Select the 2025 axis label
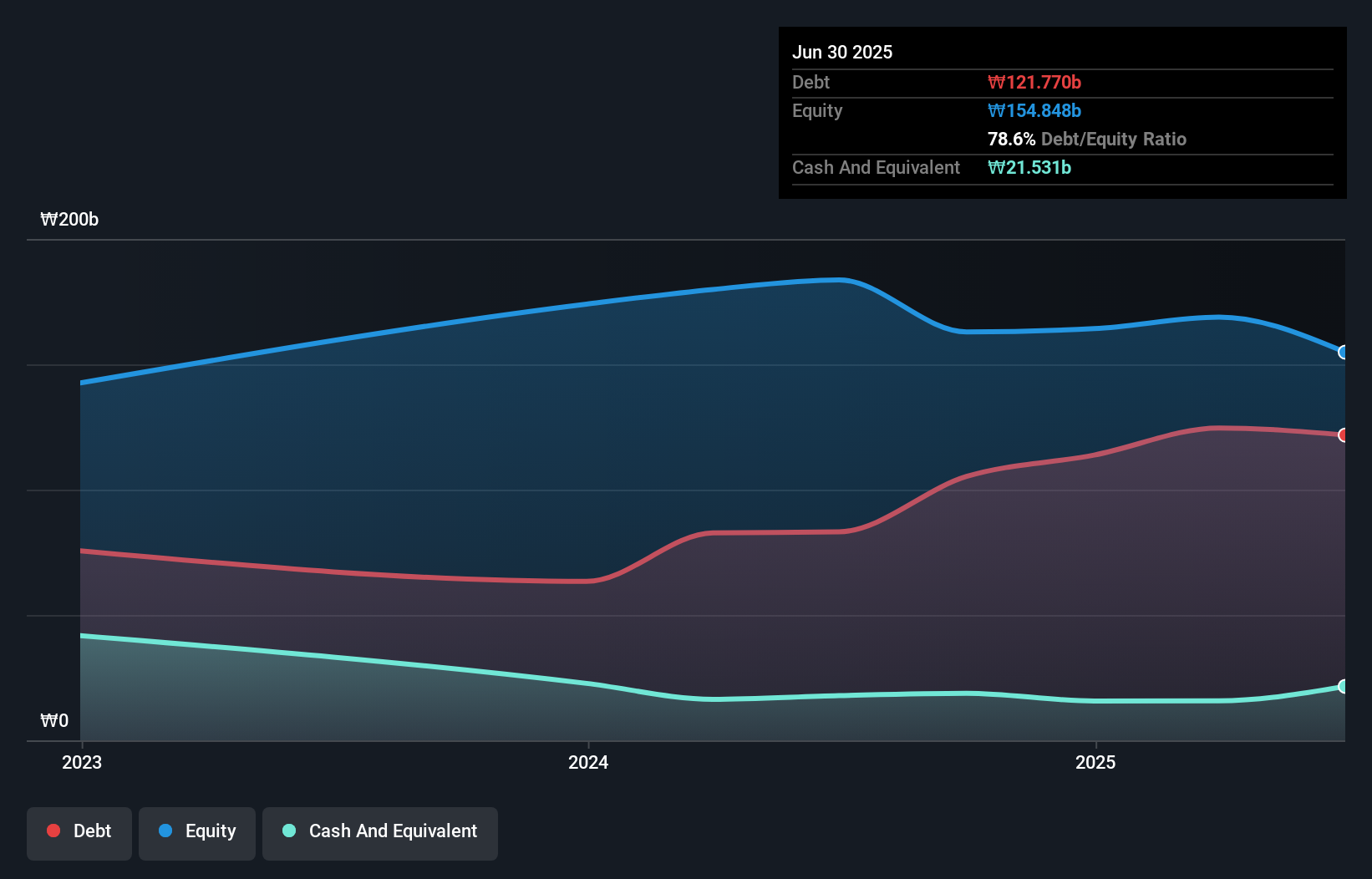 [x=1096, y=762]
